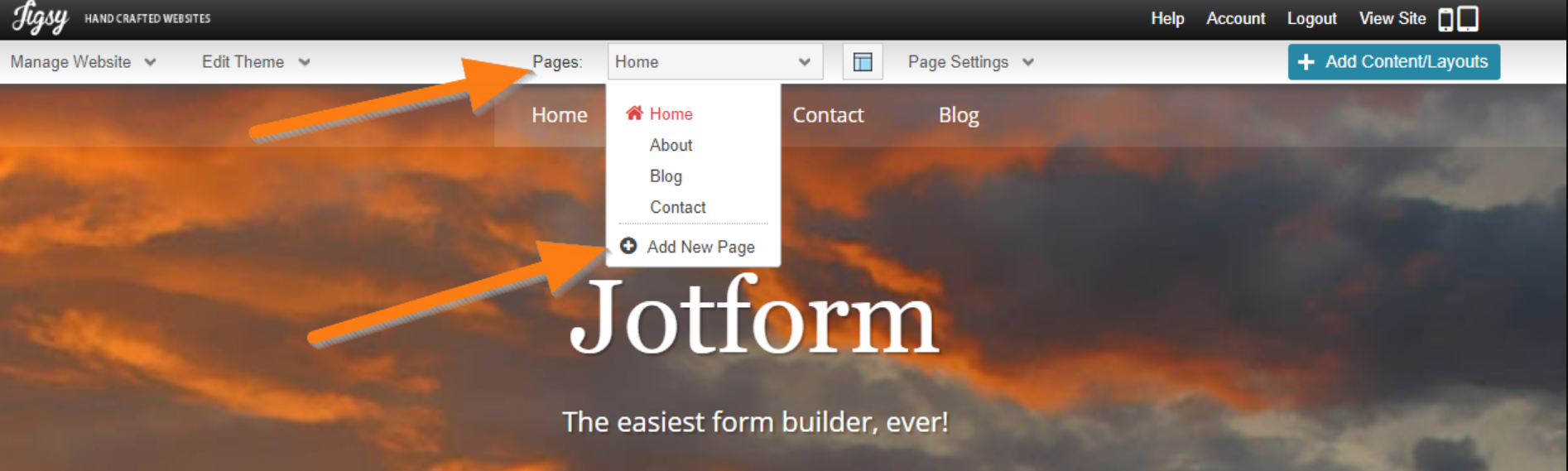Open the Help link
Viewport: 1568px width, 471px height.
[x=1167, y=18]
